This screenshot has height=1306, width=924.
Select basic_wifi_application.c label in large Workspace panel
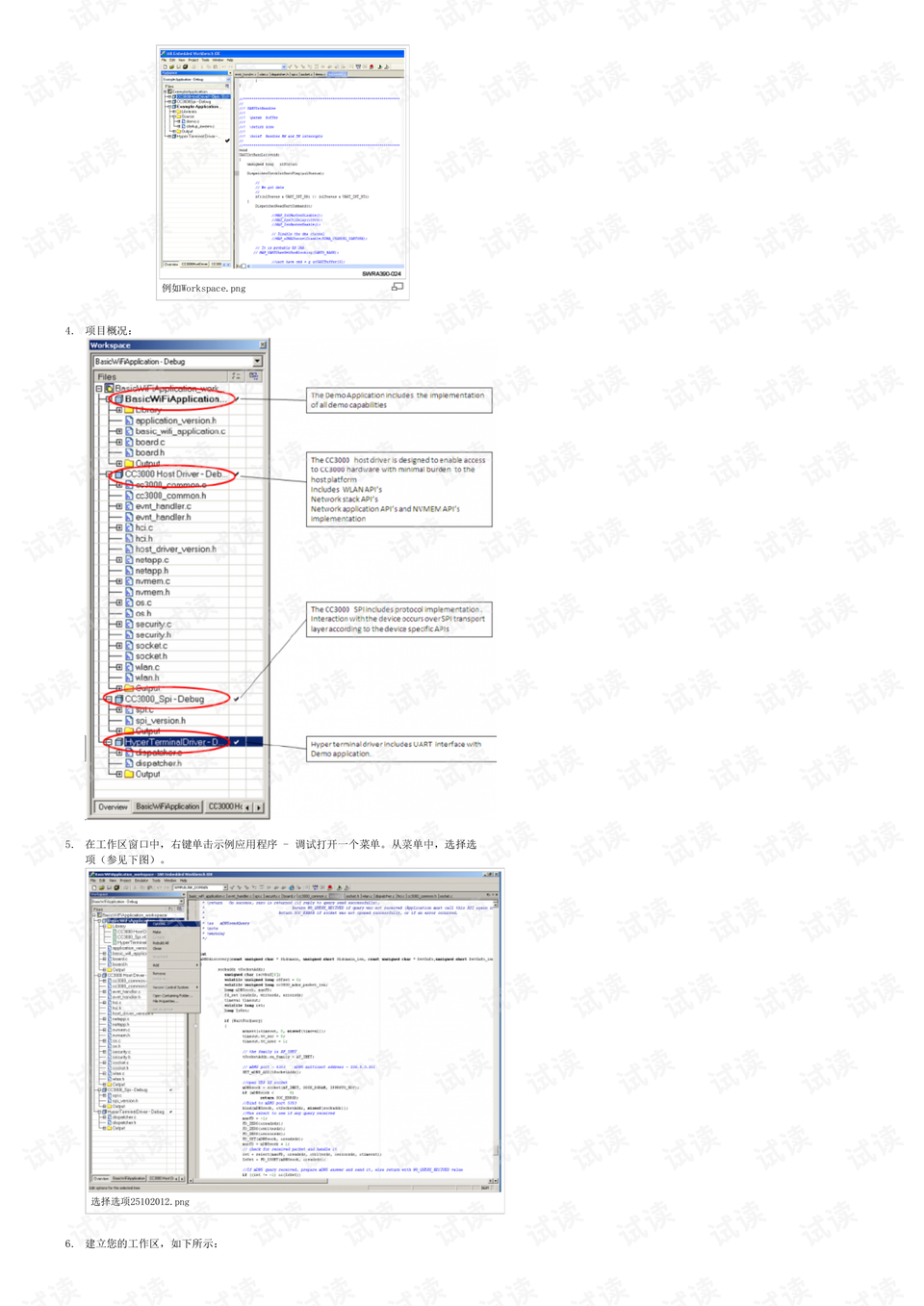180,431
